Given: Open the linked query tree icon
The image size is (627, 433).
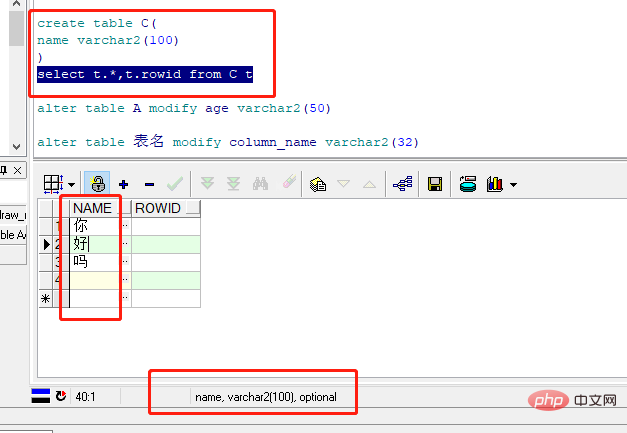Looking at the screenshot, I should [x=402, y=184].
